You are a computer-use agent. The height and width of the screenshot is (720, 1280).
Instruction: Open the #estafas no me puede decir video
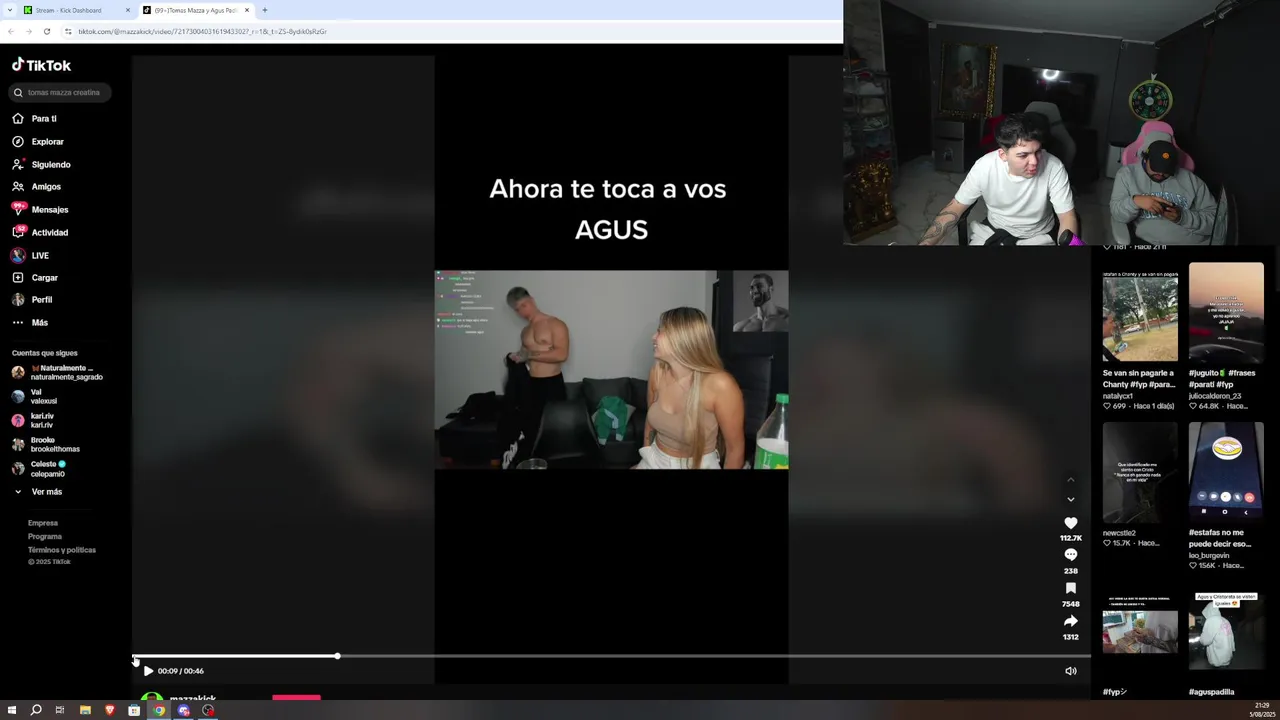point(1226,472)
